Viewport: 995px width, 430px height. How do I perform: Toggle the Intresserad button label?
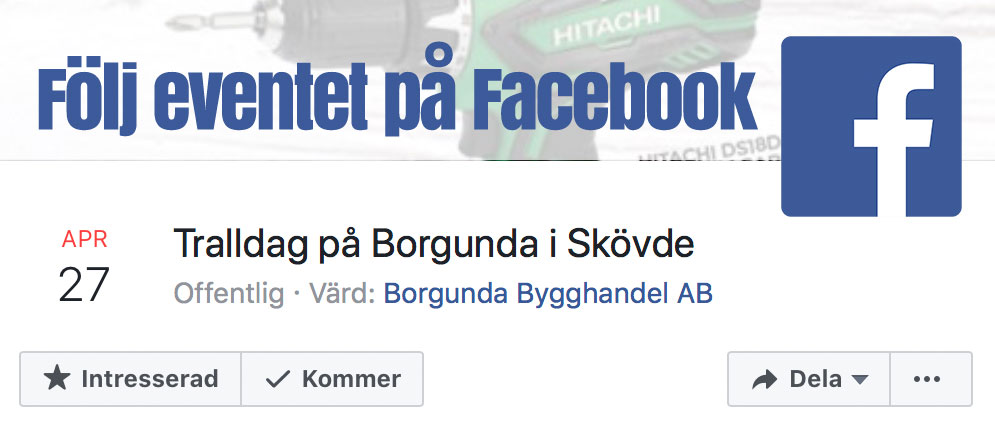tap(150, 379)
